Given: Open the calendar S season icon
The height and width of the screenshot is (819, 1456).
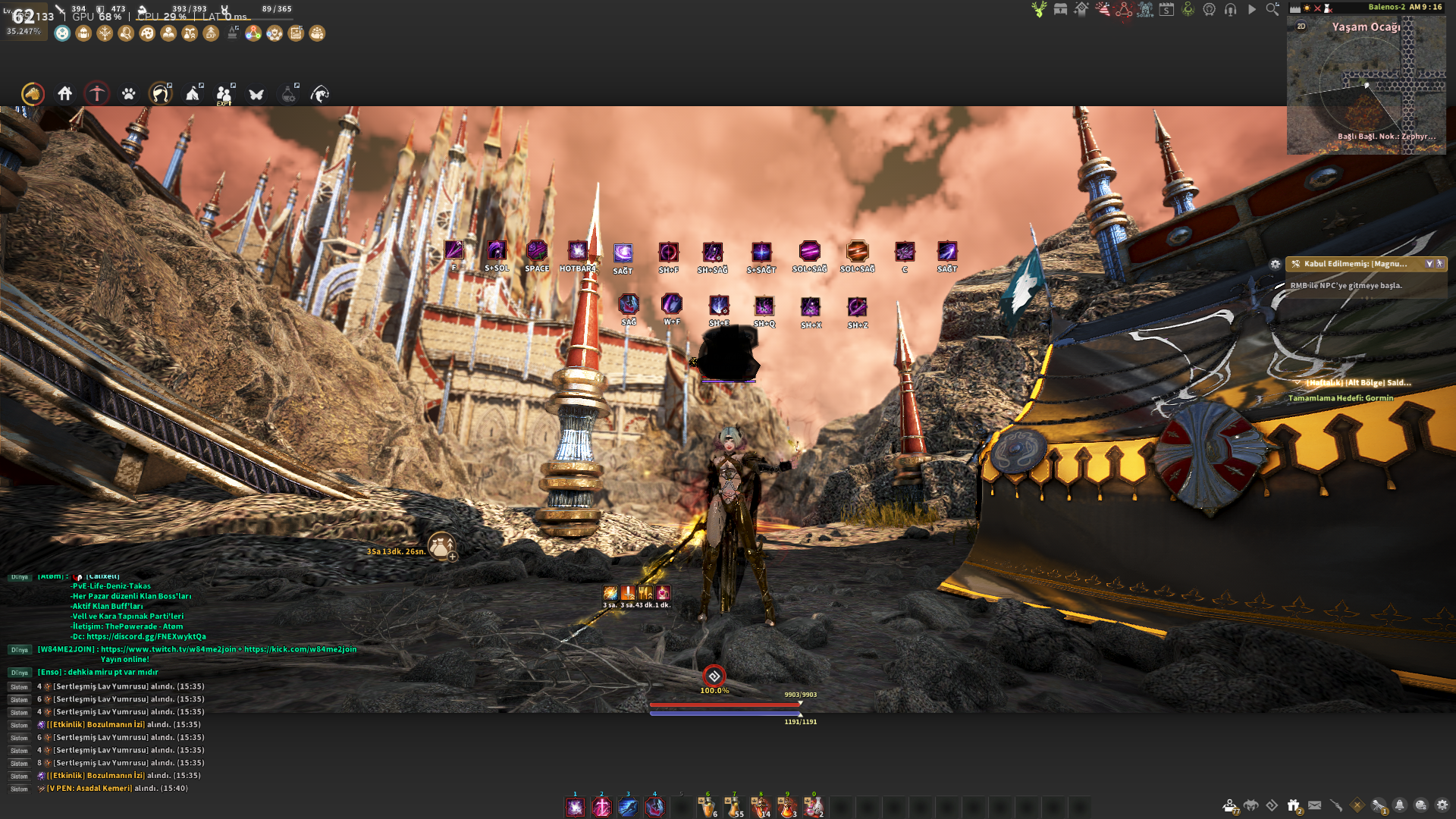Looking at the screenshot, I should point(1166,9).
